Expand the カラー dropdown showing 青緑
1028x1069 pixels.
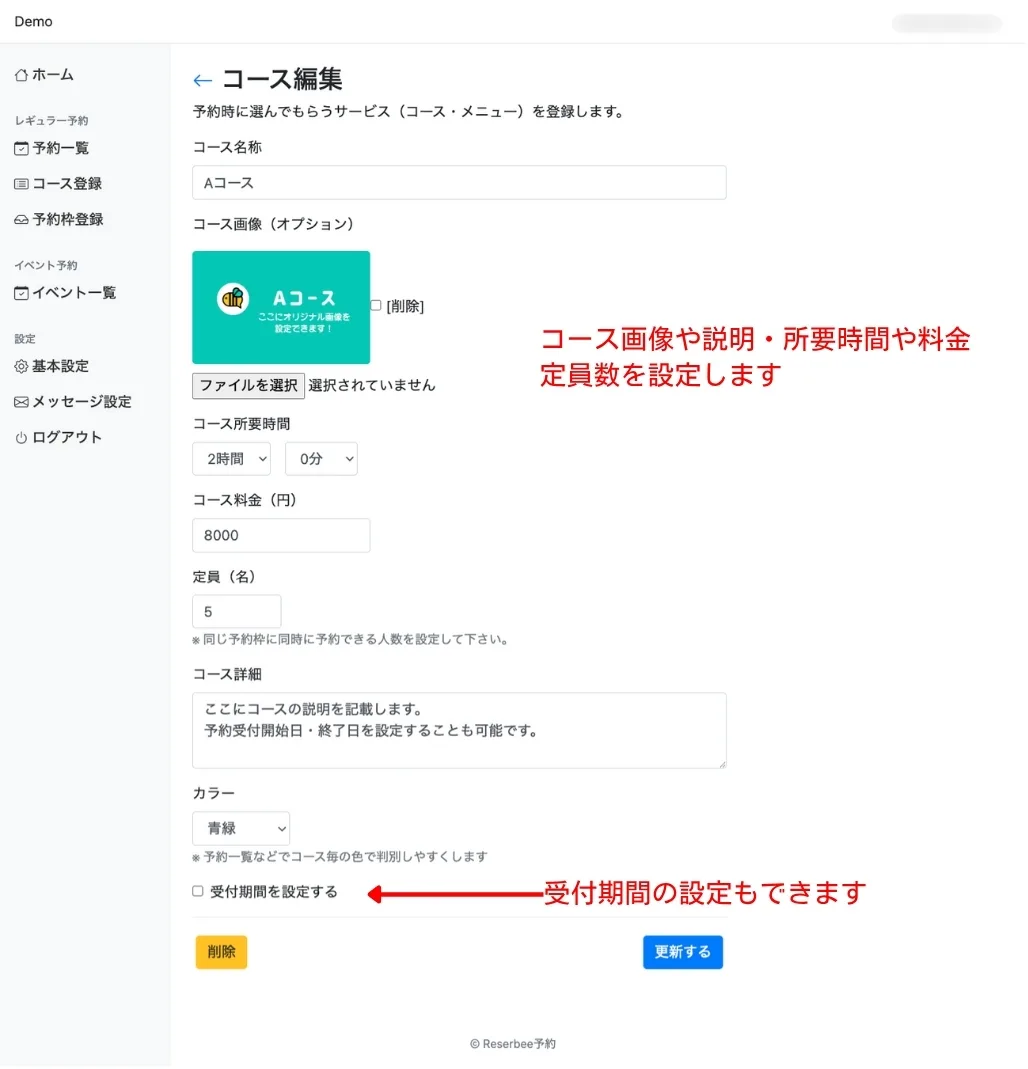[241, 828]
